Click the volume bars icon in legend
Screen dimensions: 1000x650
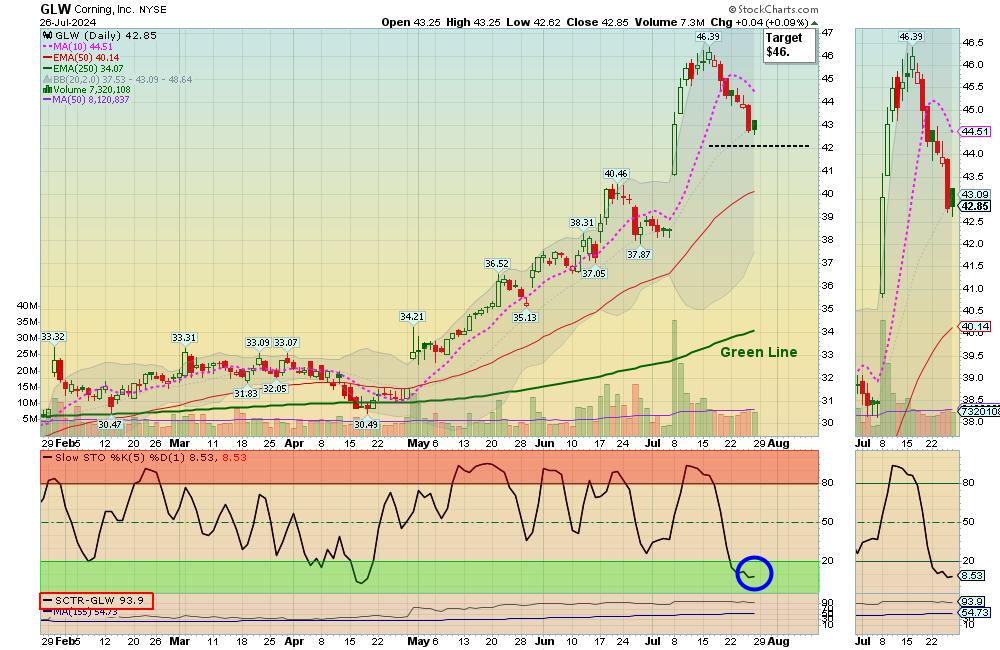click(x=47, y=90)
